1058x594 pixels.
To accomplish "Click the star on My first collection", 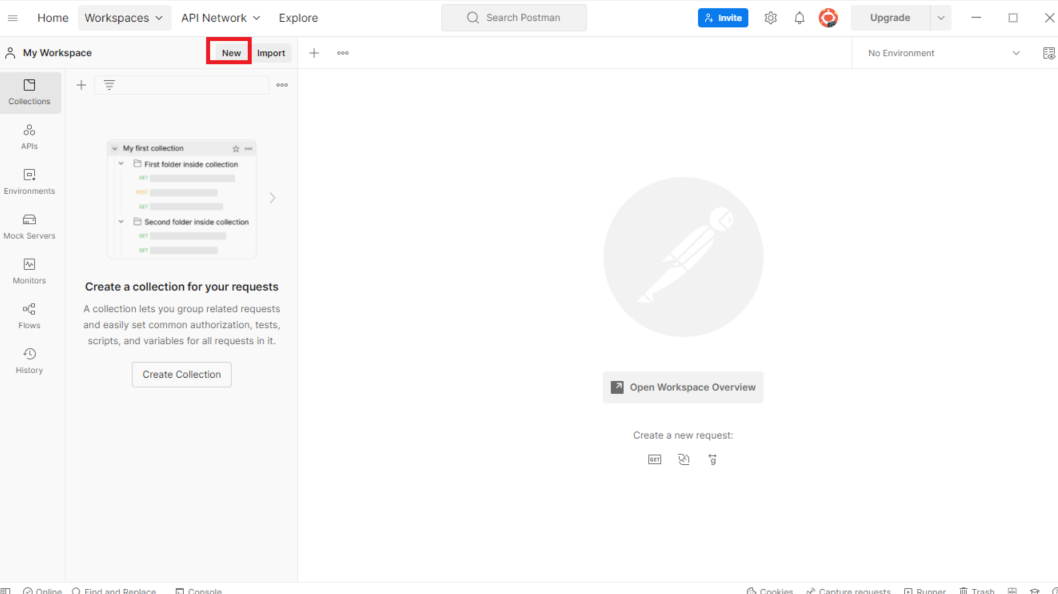I will point(235,148).
